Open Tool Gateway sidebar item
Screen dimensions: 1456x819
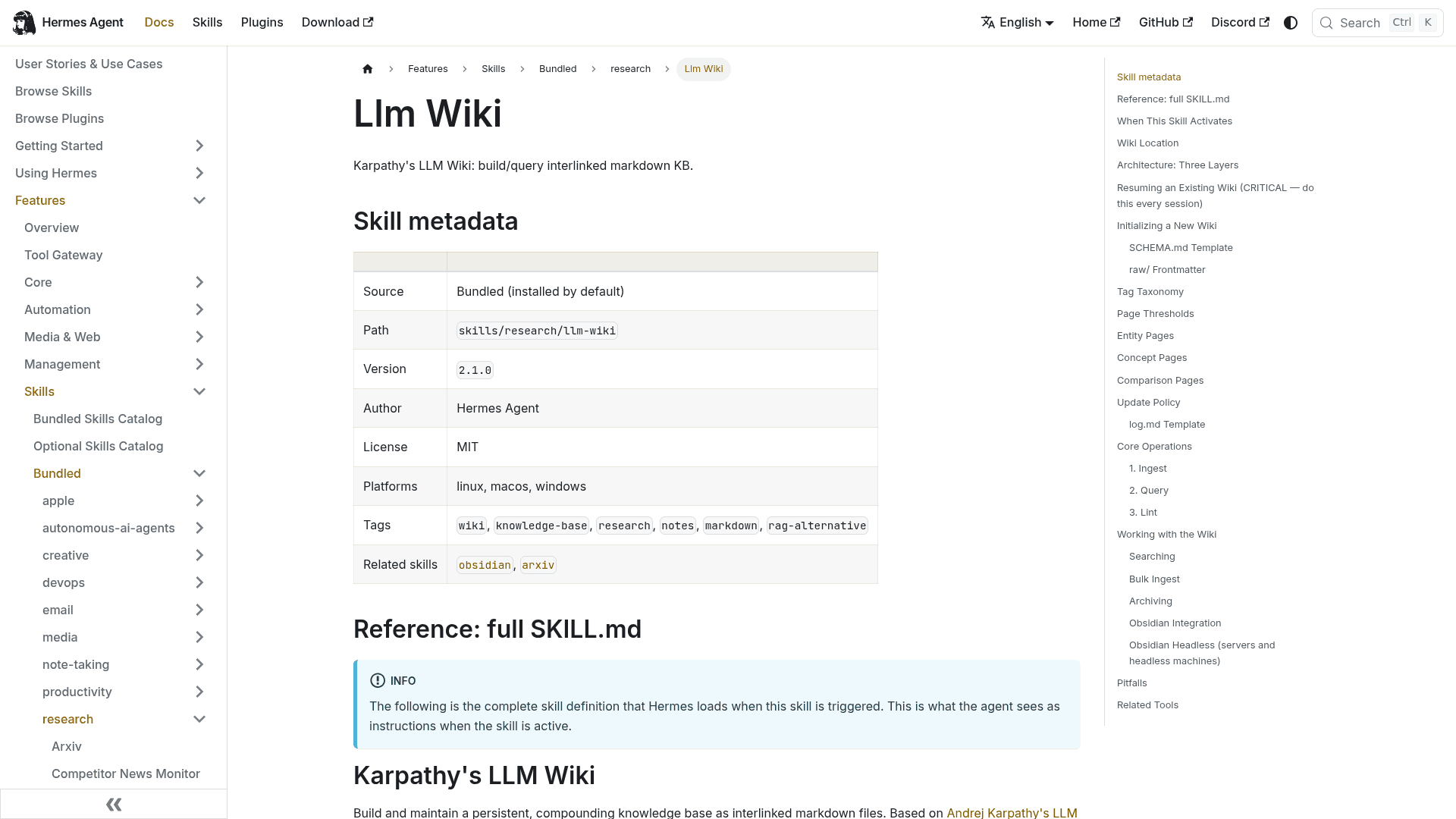click(63, 255)
